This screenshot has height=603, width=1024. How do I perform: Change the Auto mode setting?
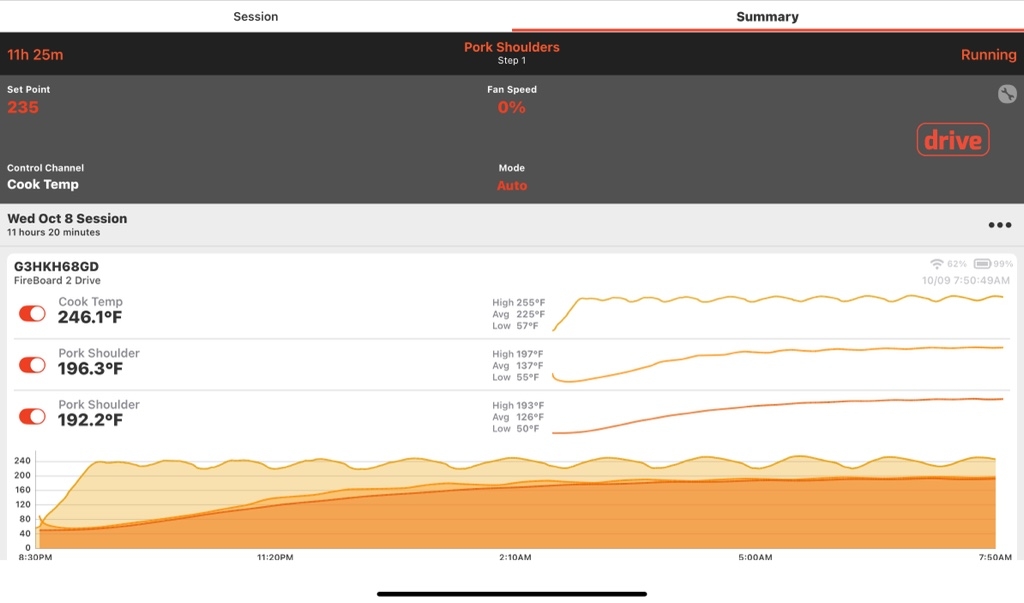pyautogui.click(x=511, y=185)
